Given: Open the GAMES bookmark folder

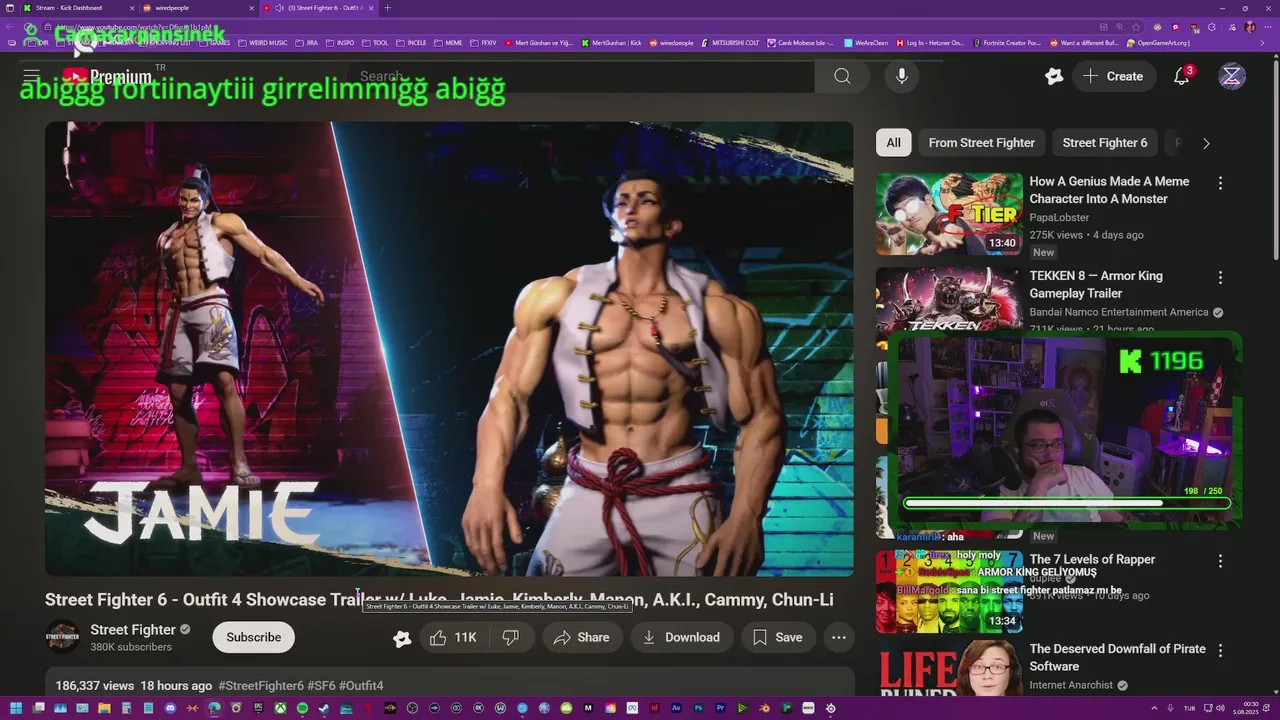Looking at the screenshot, I should click(x=215, y=43).
